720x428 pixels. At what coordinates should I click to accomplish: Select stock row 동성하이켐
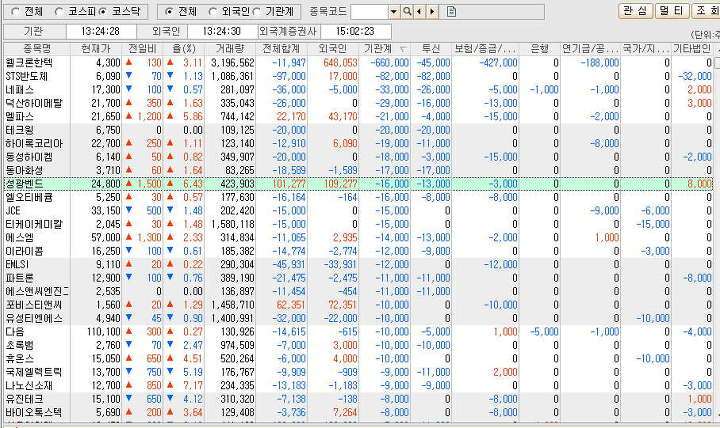coord(358,157)
